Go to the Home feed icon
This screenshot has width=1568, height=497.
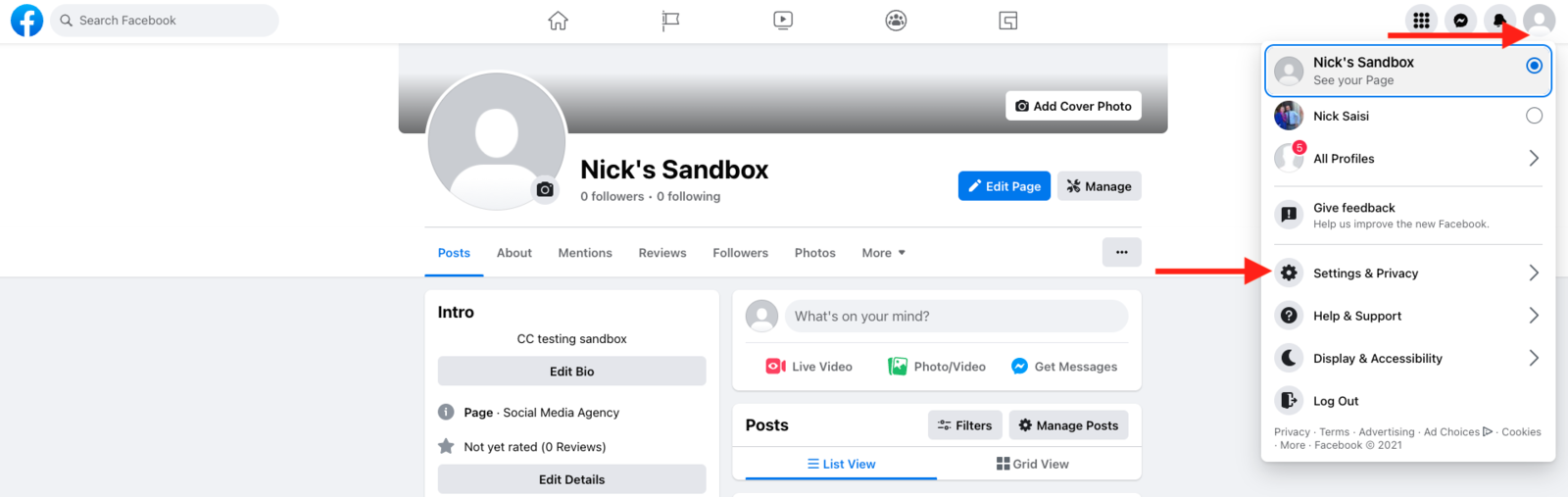point(558,21)
